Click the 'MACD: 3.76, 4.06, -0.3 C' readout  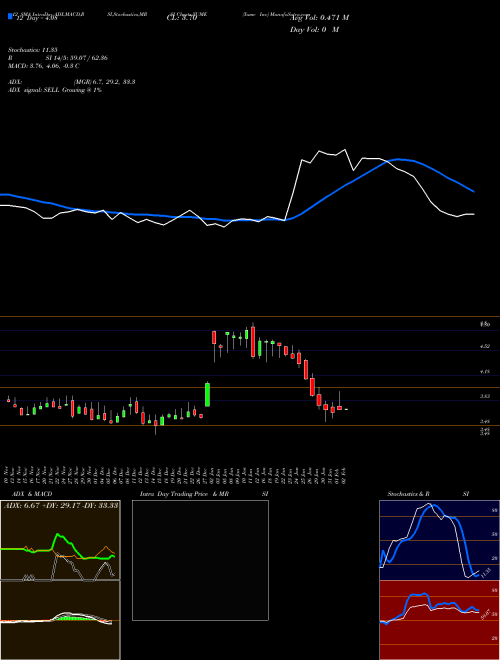[x=44, y=66]
